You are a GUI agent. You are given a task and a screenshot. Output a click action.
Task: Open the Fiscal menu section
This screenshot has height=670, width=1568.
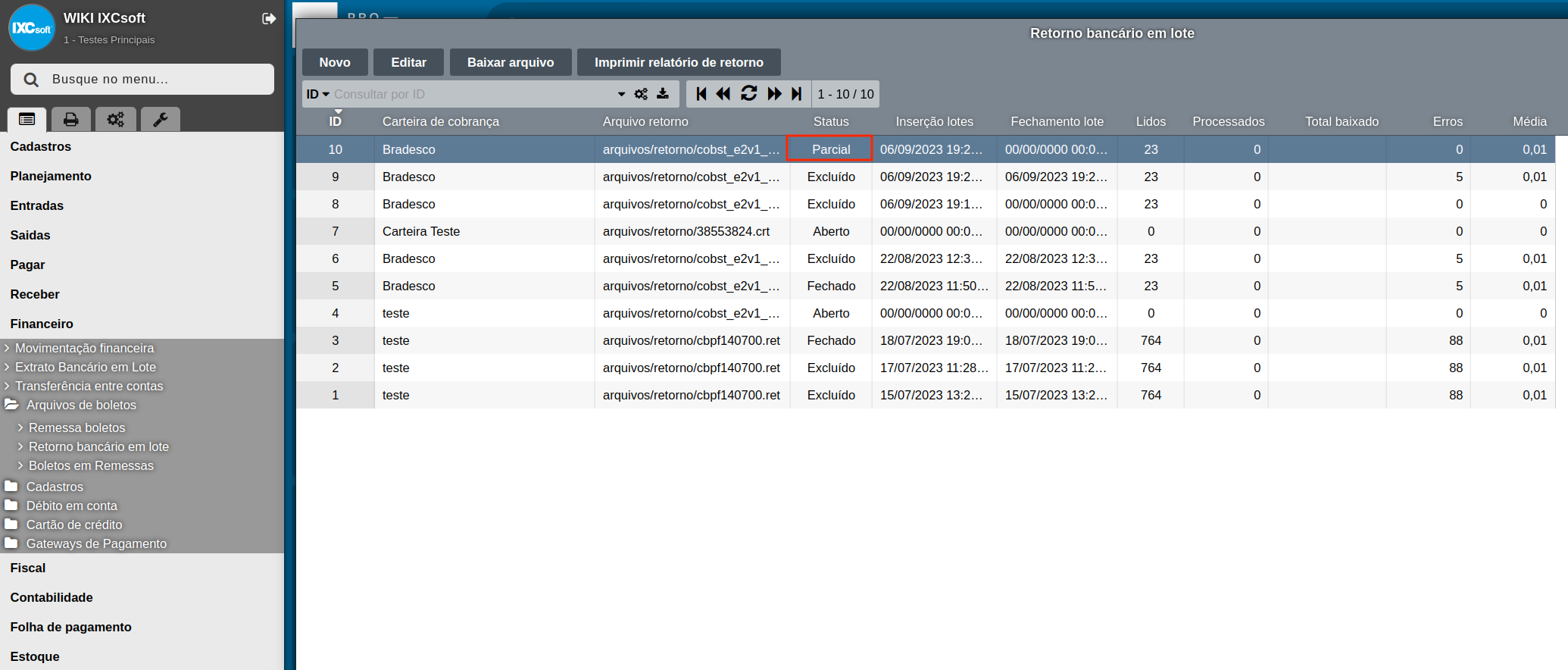(28, 568)
